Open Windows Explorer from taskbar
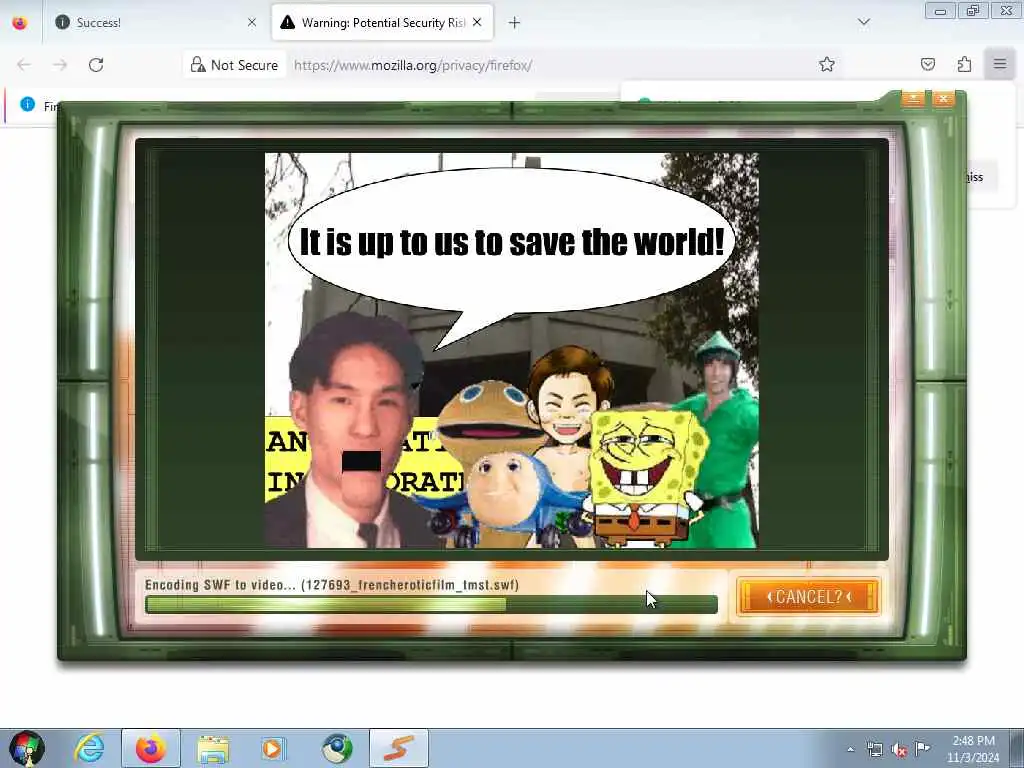1024x768 pixels. (213, 748)
